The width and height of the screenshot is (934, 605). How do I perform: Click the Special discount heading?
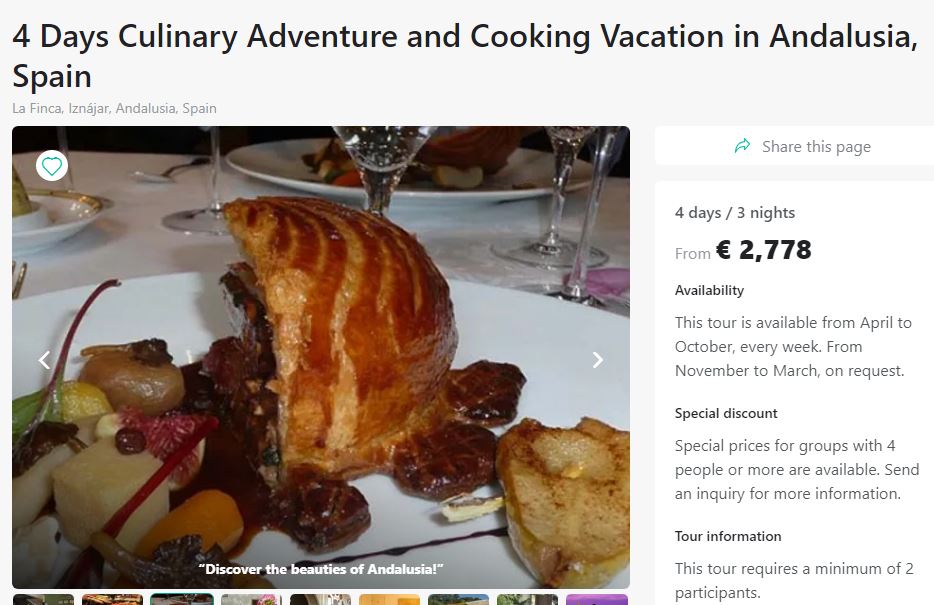pos(726,413)
